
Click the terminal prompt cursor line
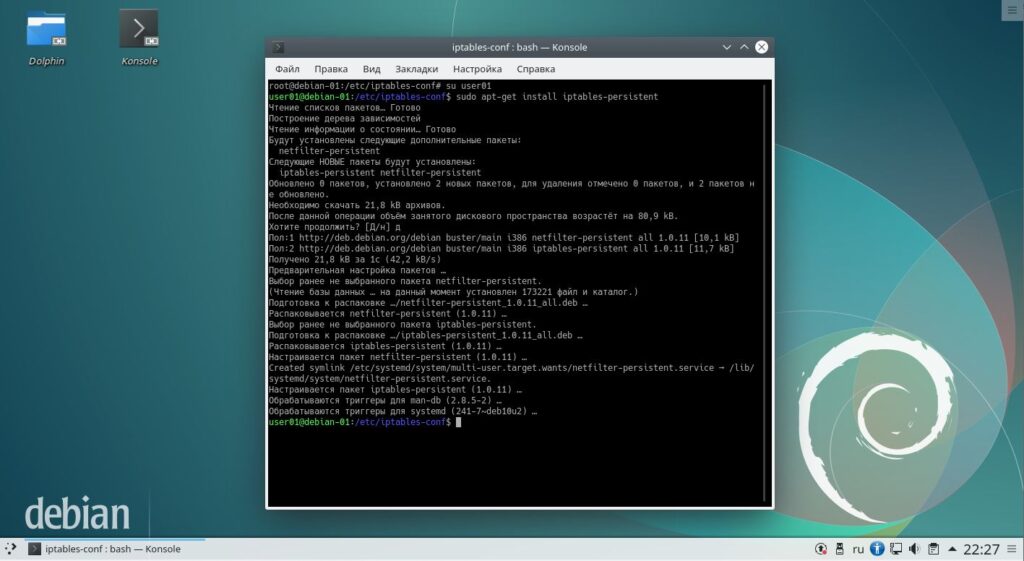(x=365, y=422)
